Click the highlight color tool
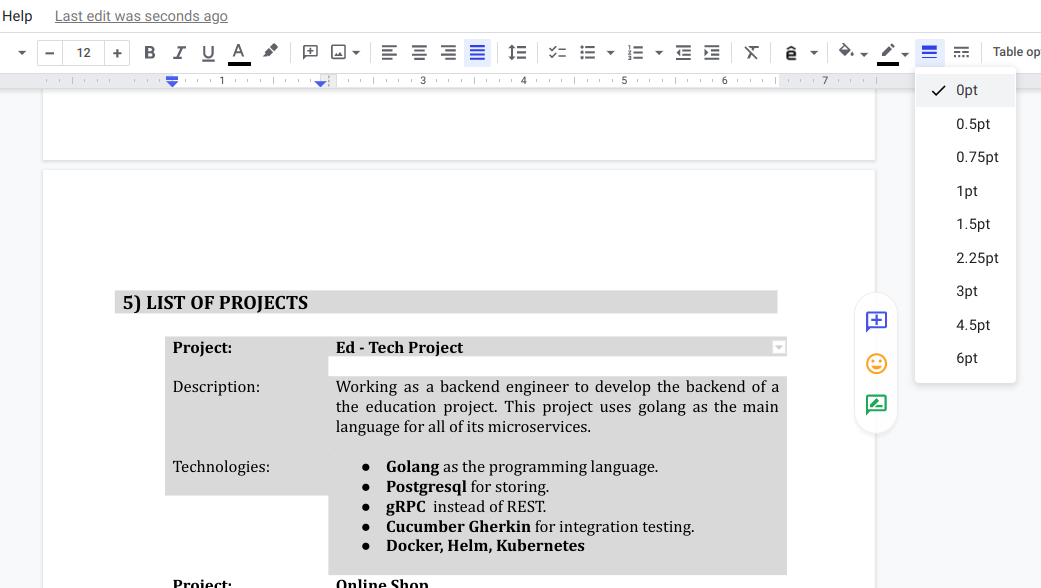This screenshot has width=1041, height=588. click(x=268, y=52)
